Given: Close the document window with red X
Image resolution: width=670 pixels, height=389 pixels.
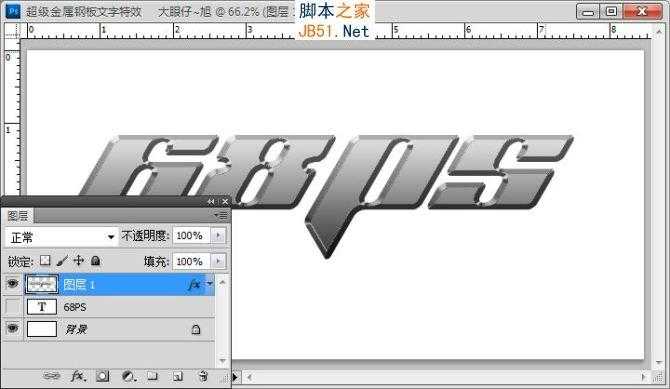Looking at the screenshot, I should [642, 12].
